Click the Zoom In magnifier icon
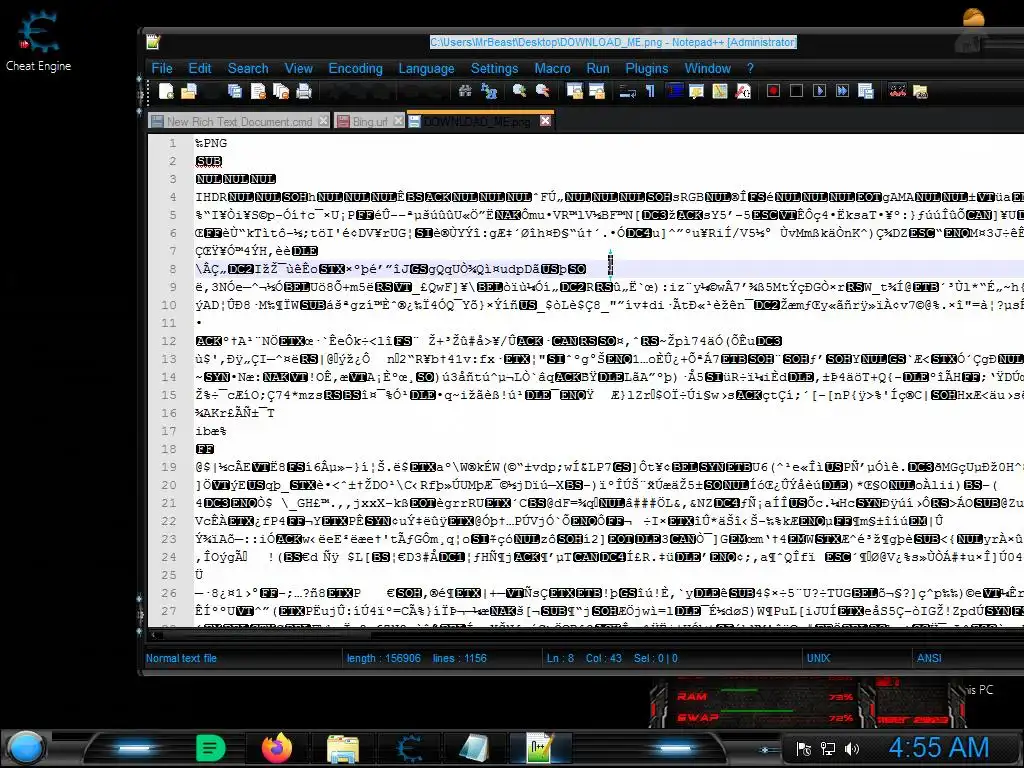 tap(520, 91)
